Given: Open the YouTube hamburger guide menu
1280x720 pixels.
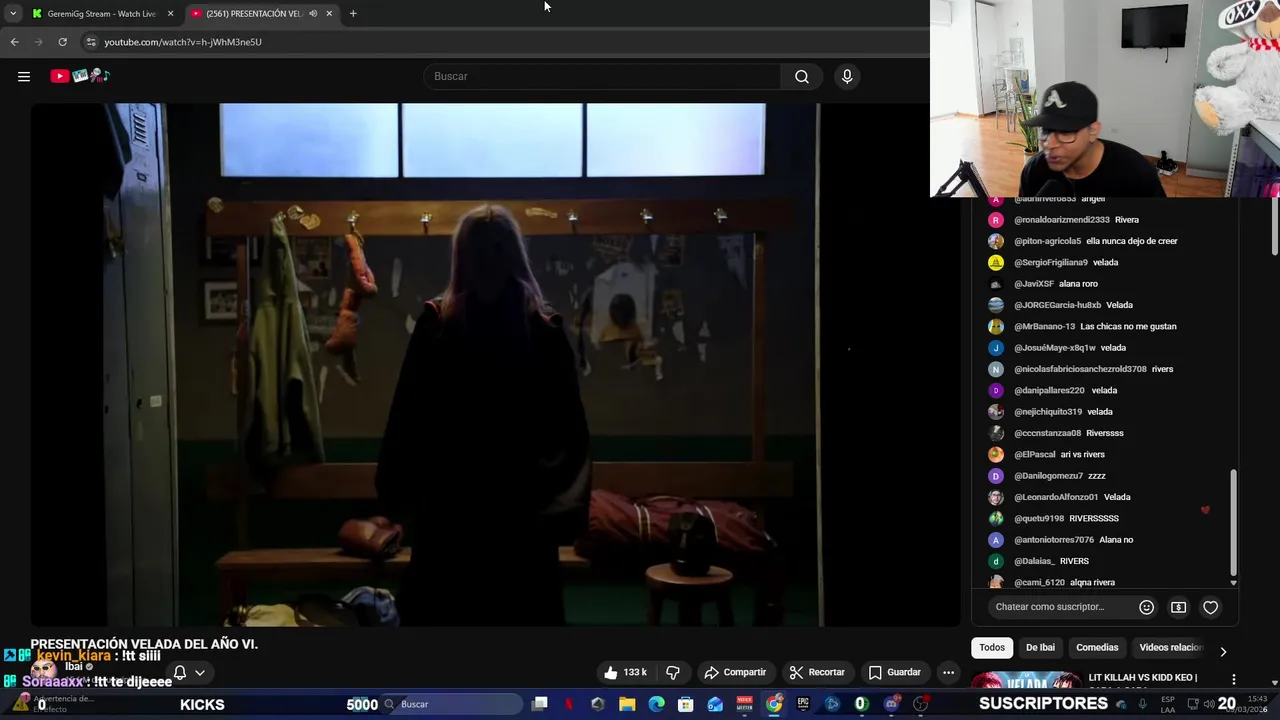Looking at the screenshot, I should (x=24, y=76).
